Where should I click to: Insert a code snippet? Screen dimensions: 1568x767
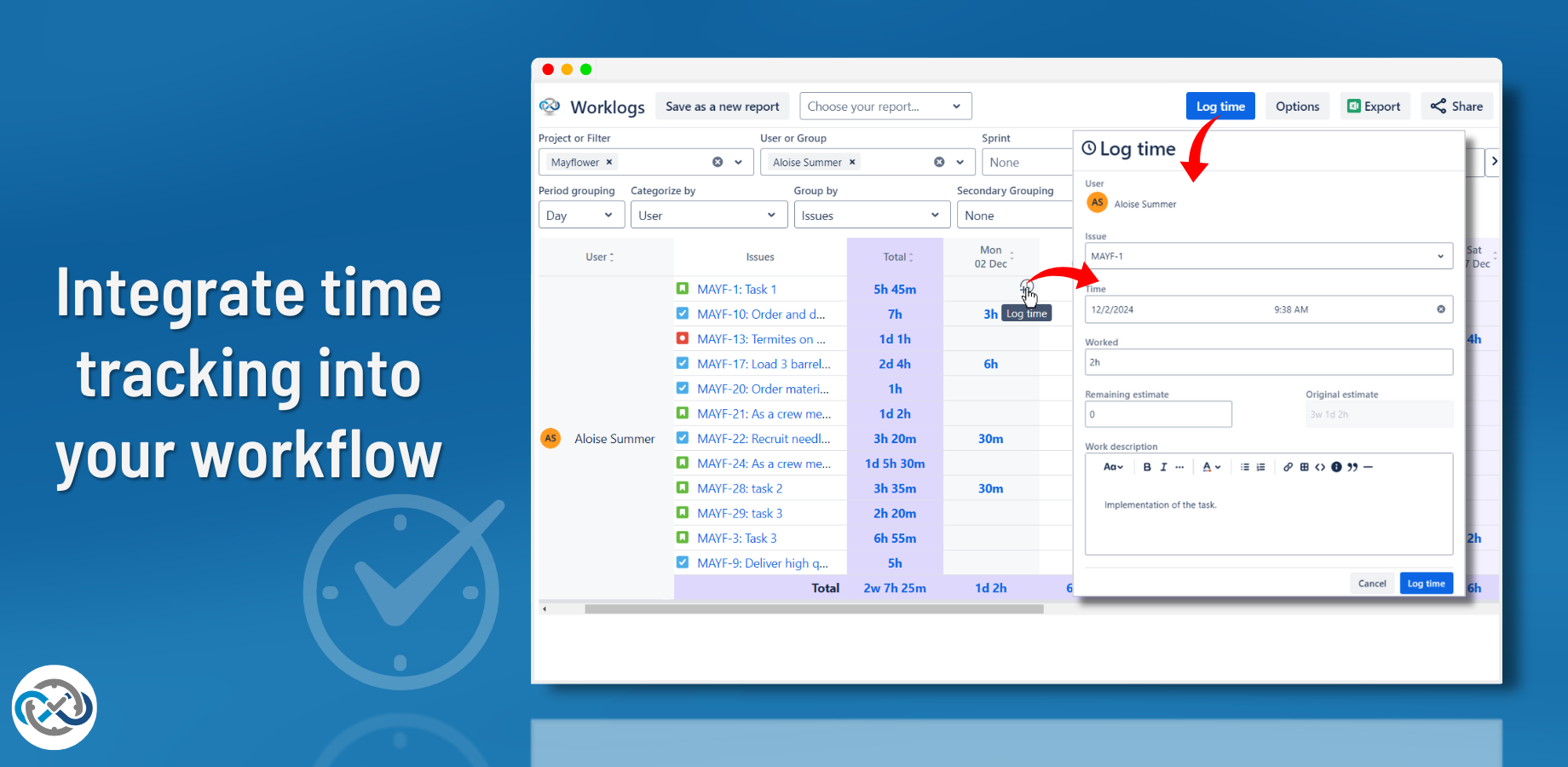[x=1320, y=467]
